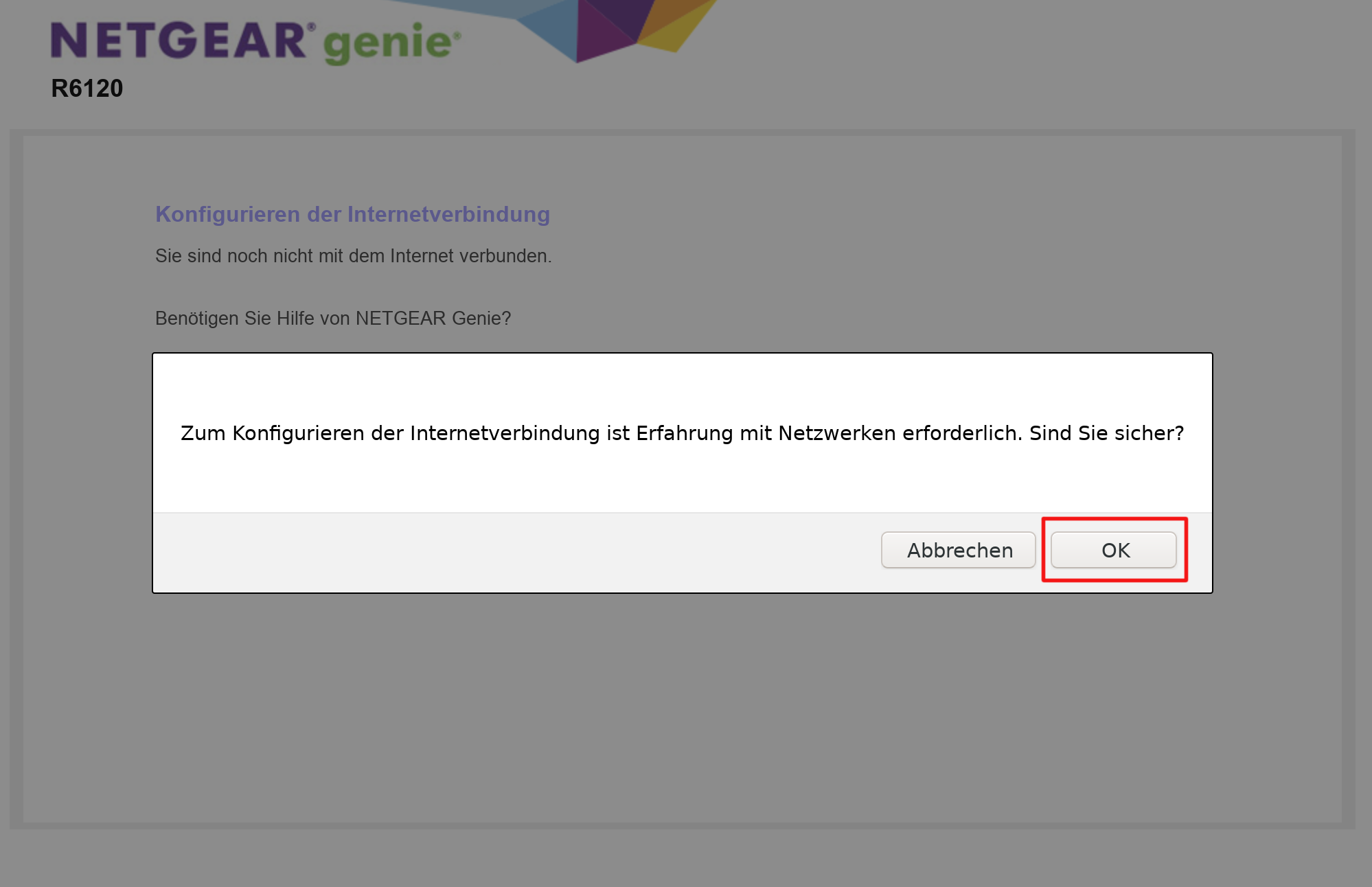
Task: Click the NETGEAR logo wordmark
Action: (x=178, y=41)
